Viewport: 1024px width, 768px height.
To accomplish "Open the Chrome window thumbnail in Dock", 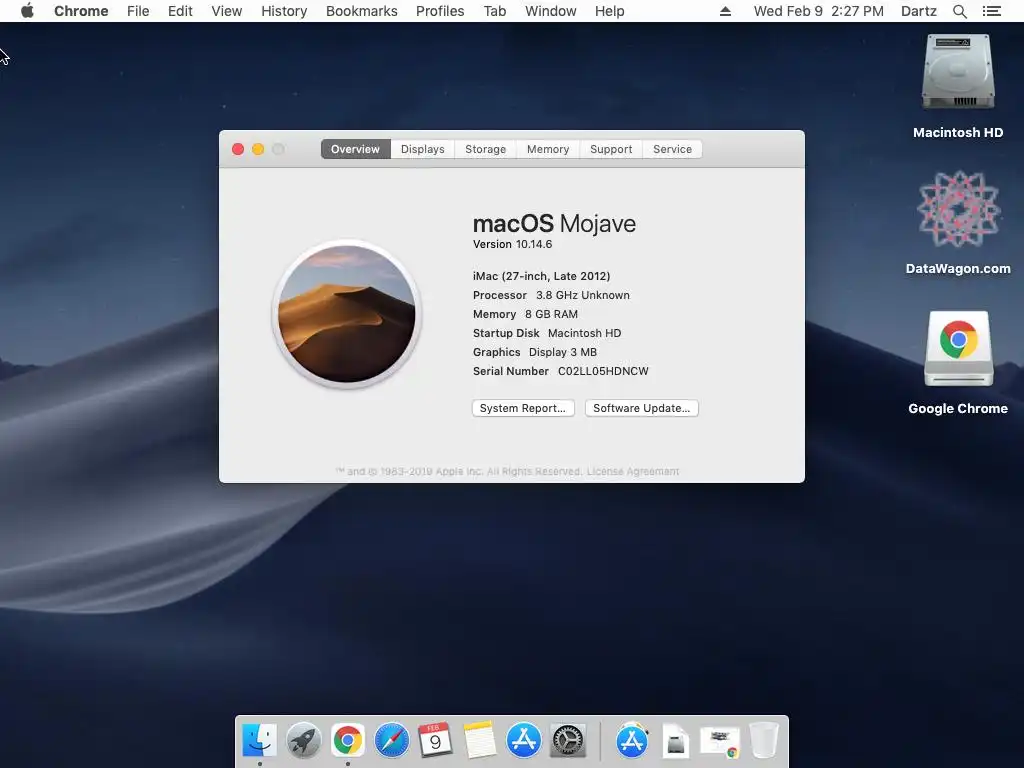I will (x=720, y=743).
